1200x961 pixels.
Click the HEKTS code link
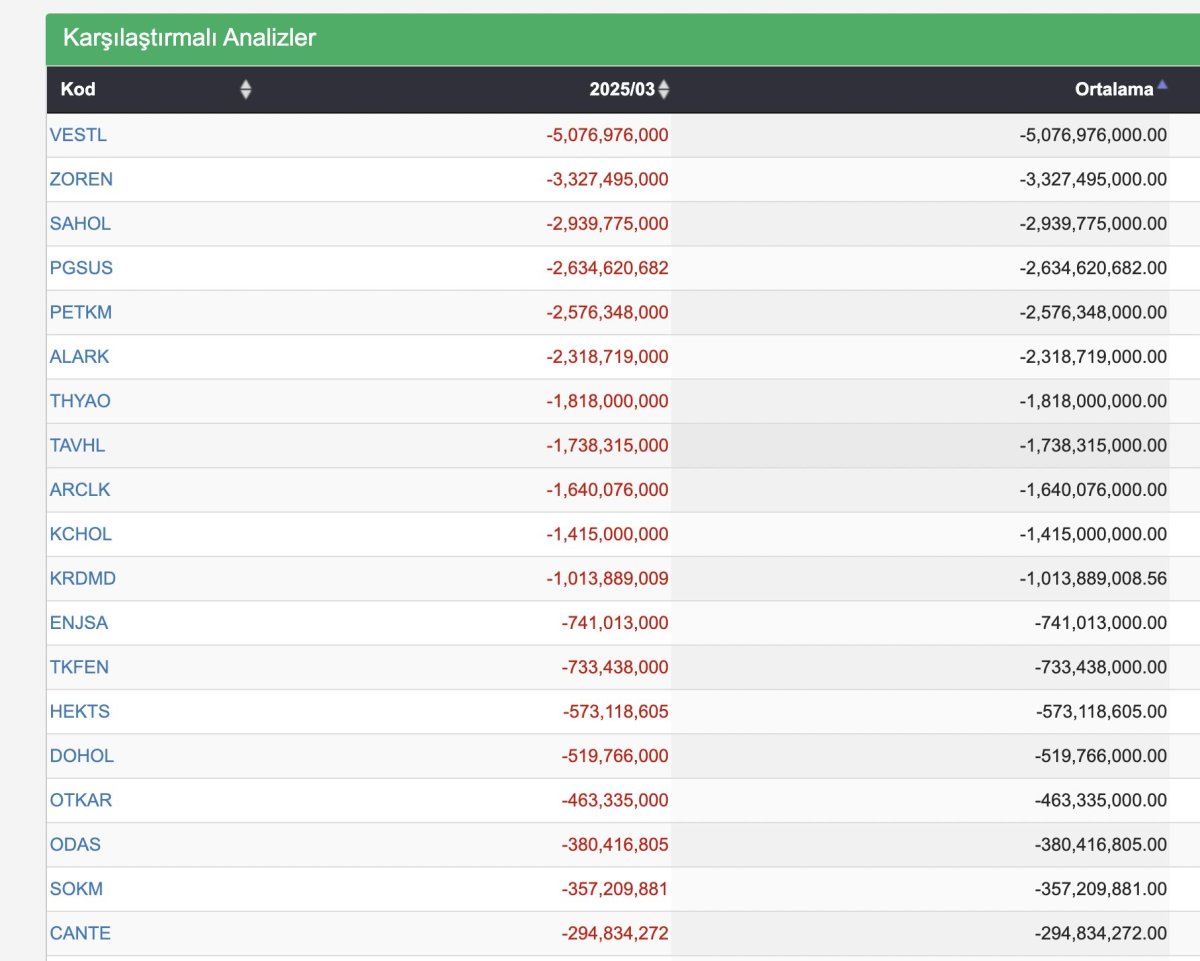(x=80, y=712)
